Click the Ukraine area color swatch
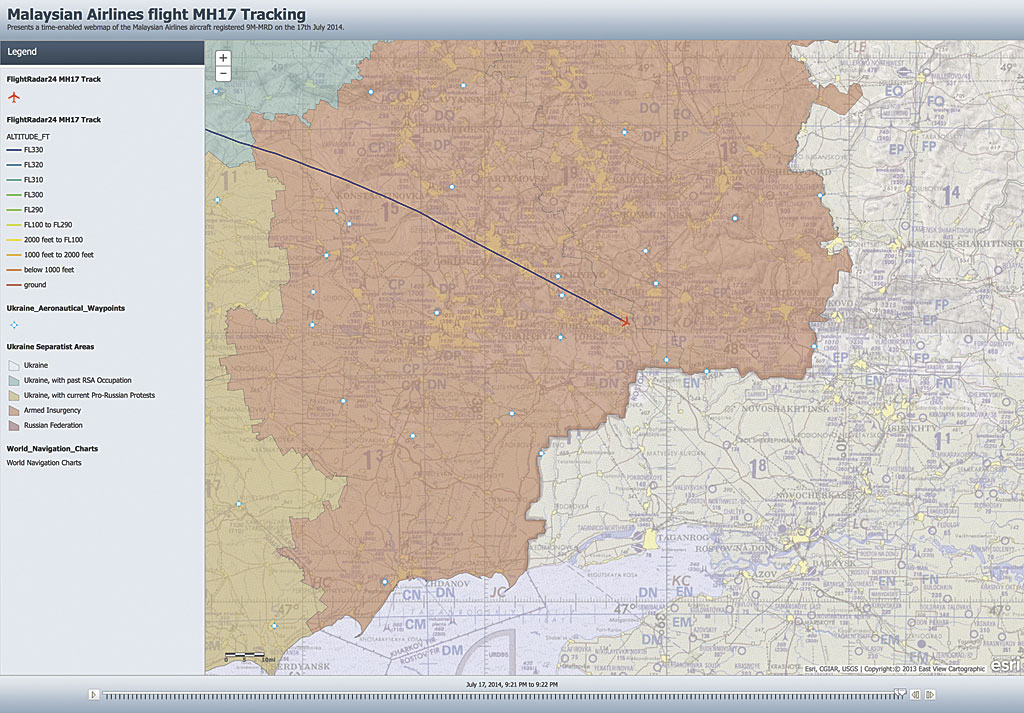 (14, 366)
